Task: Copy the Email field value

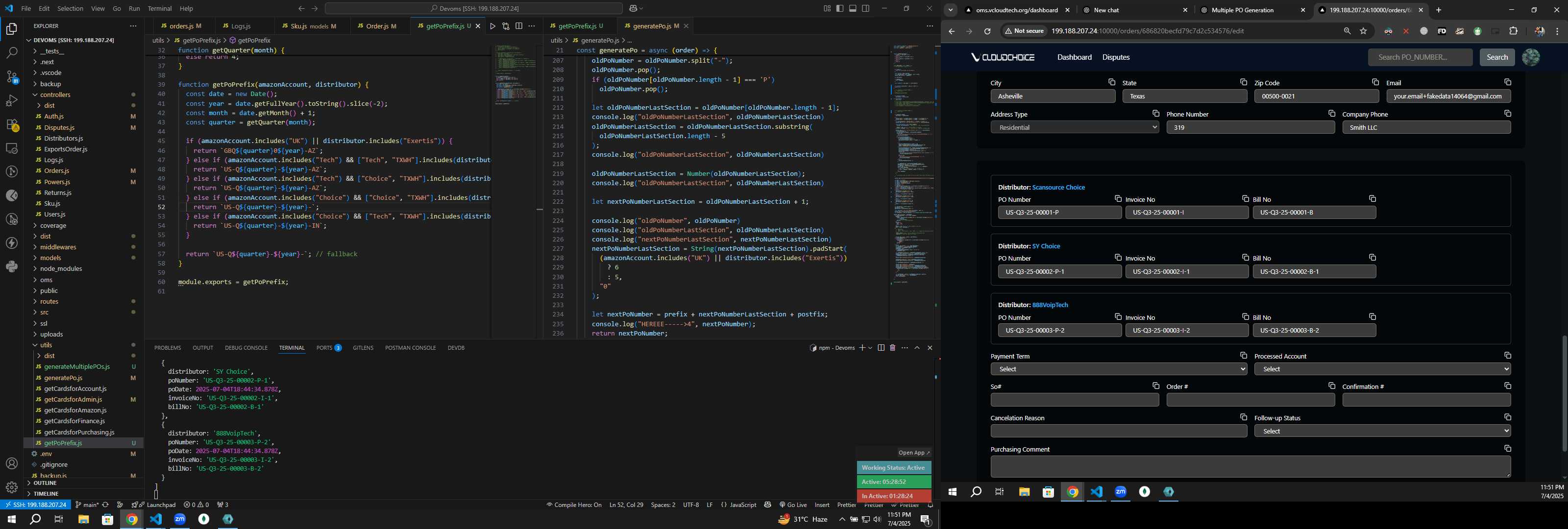Action: tap(1508, 82)
